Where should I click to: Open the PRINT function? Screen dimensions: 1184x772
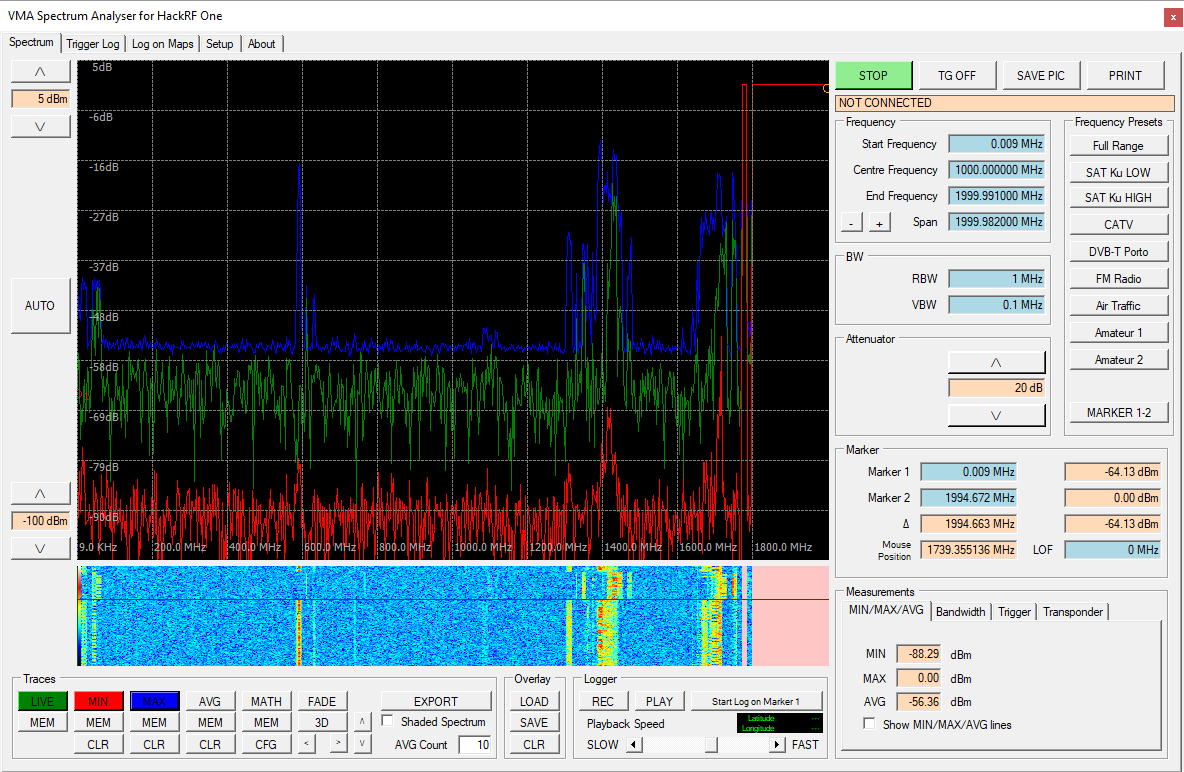point(1124,75)
